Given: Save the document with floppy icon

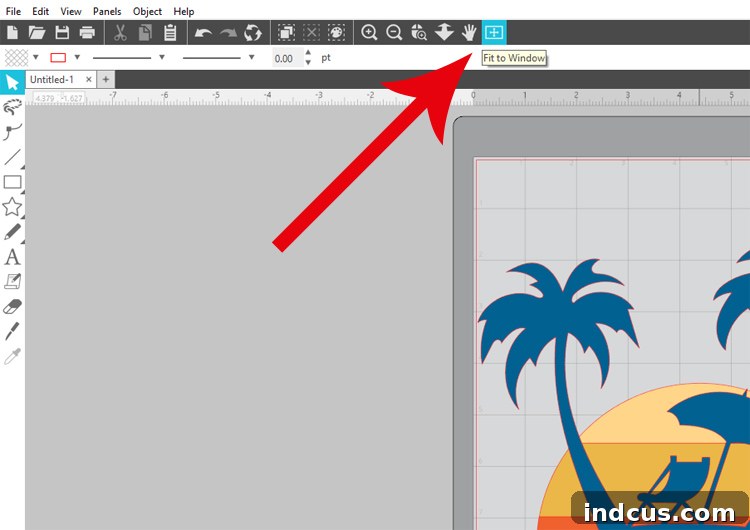Looking at the screenshot, I should click(62, 33).
